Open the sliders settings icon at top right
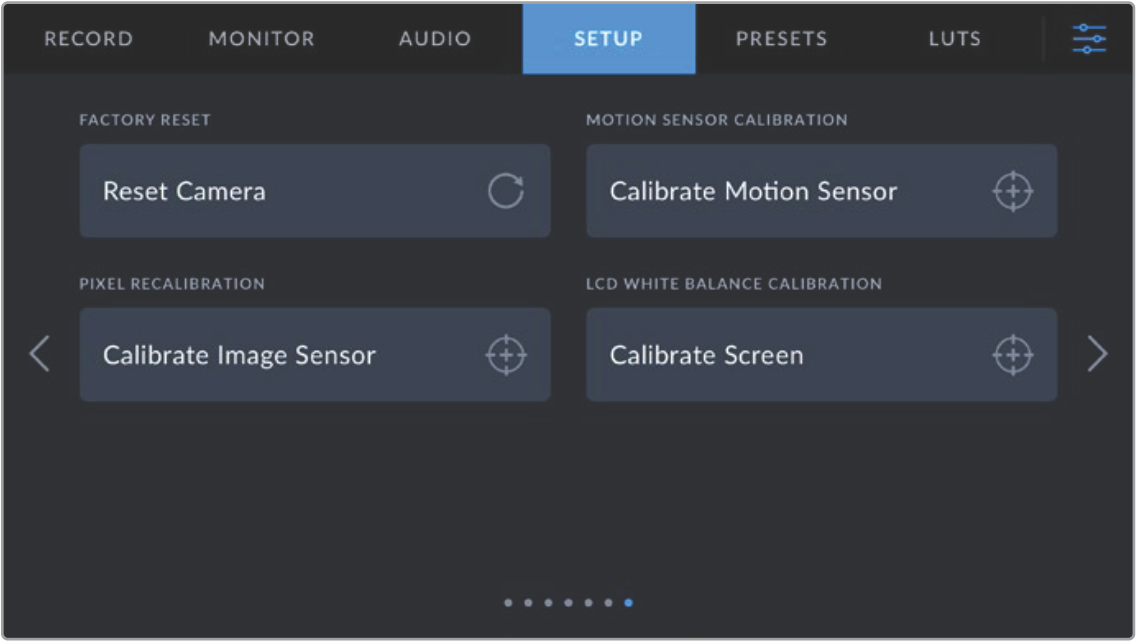1137x642 pixels. pyautogui.click(x=1089, y=39)
